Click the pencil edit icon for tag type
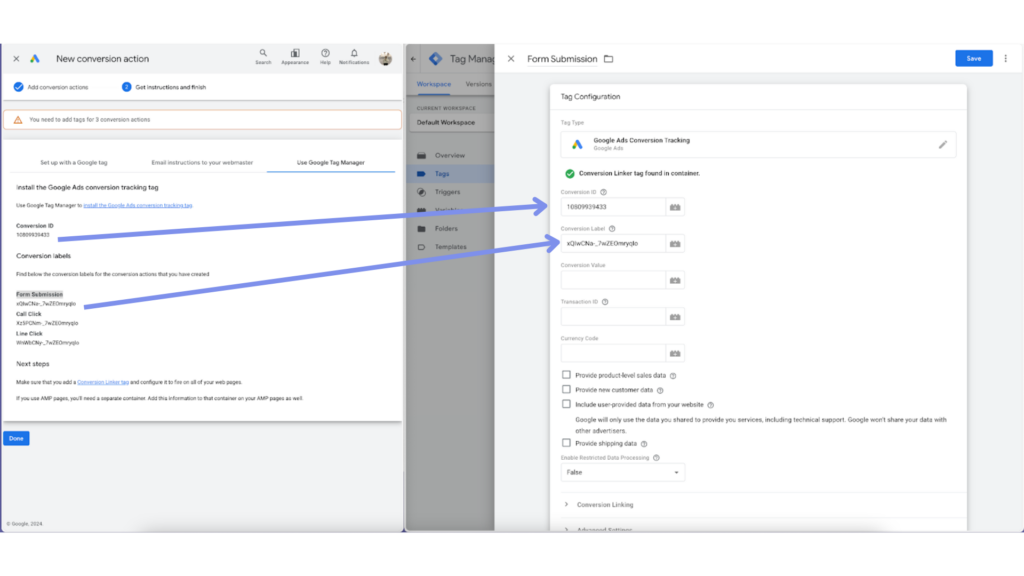Screen dimensions: 1024x576 (943, 145)
